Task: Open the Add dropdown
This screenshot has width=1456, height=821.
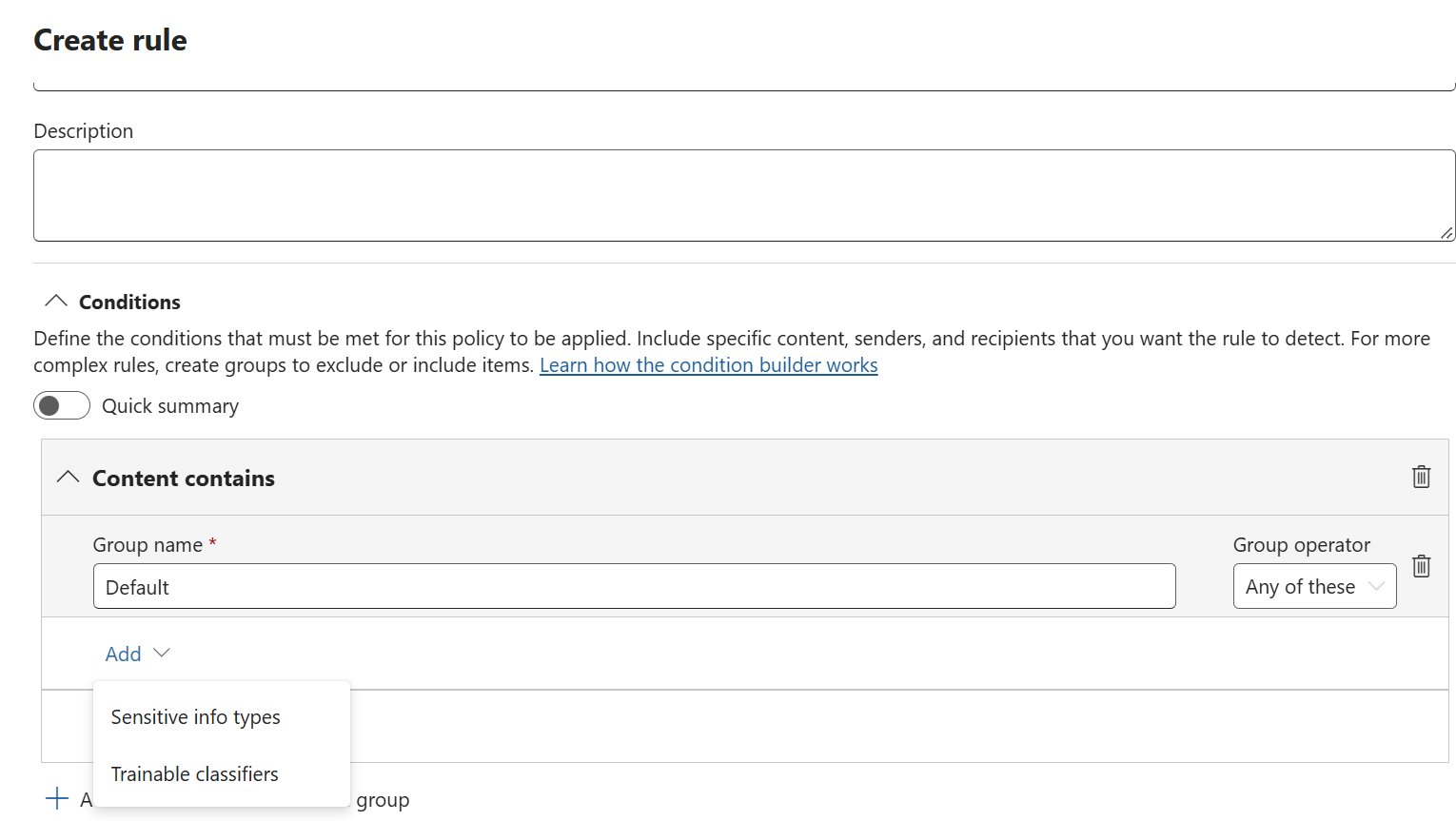Action: pyautogui.click(x=137, y=654)
